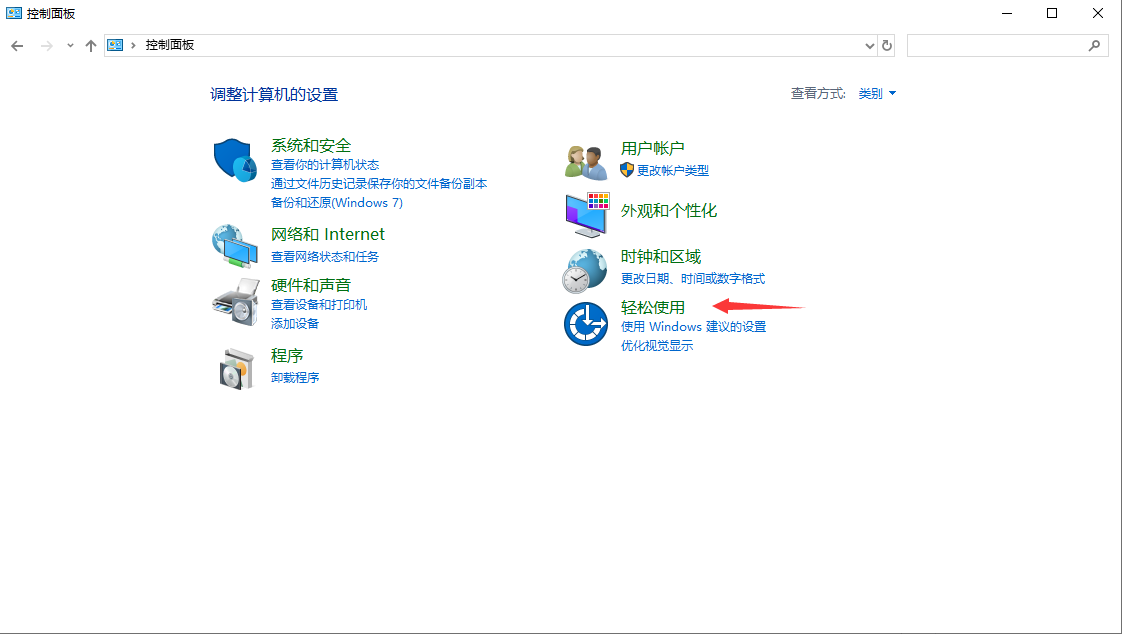Click the 时钟和区域 clock icon
This screenshot has height=634, width=1122.
(584, 269)
